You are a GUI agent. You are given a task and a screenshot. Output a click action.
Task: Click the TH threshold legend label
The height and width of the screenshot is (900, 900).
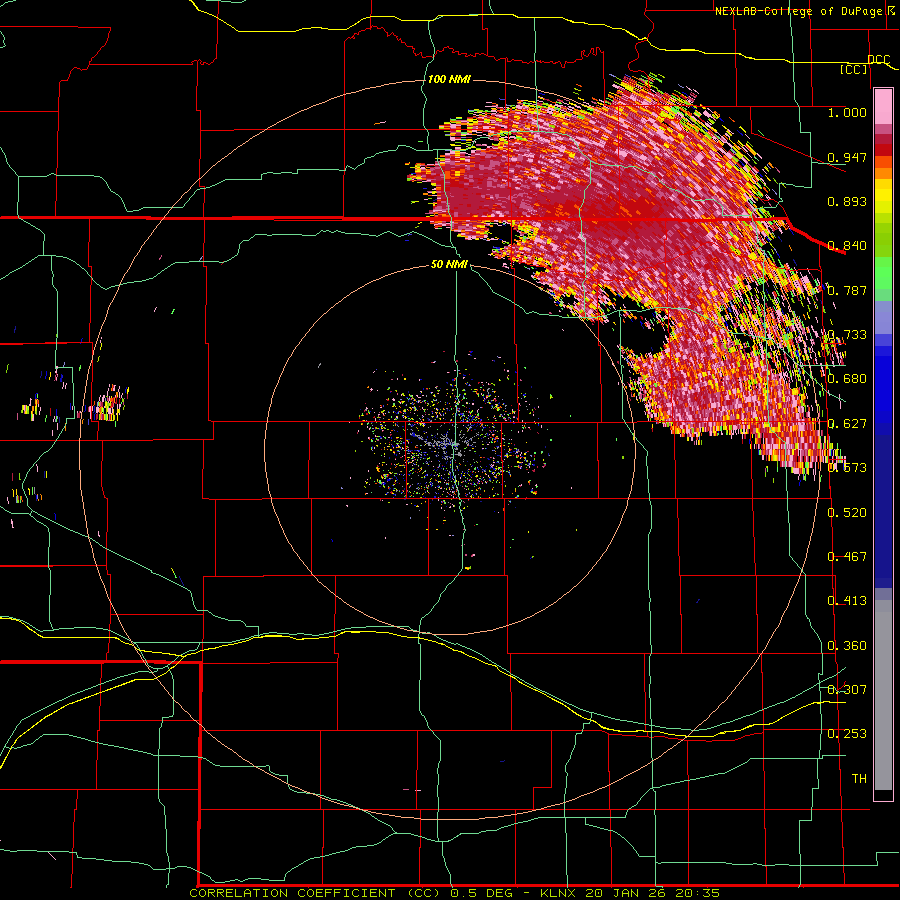(x=859, y=779)
